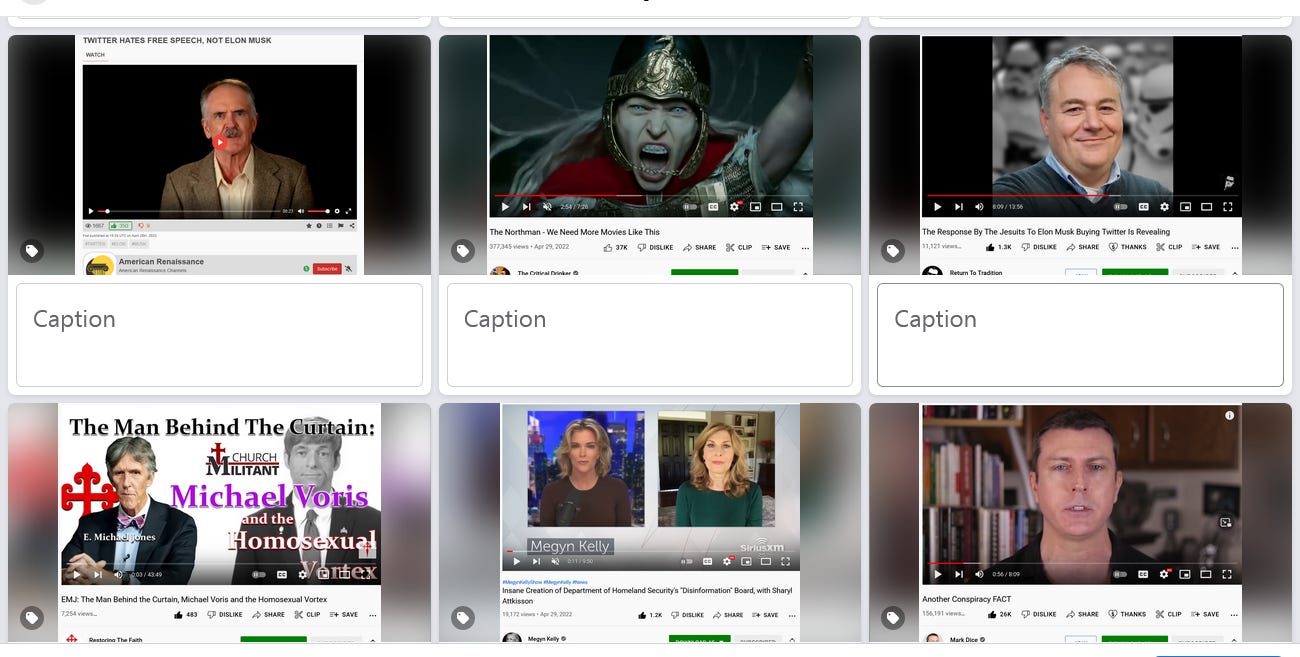Click muted speaker icon in The Northman player
The width and height of the screenshot is (1300, 657).
pos(547,207)
